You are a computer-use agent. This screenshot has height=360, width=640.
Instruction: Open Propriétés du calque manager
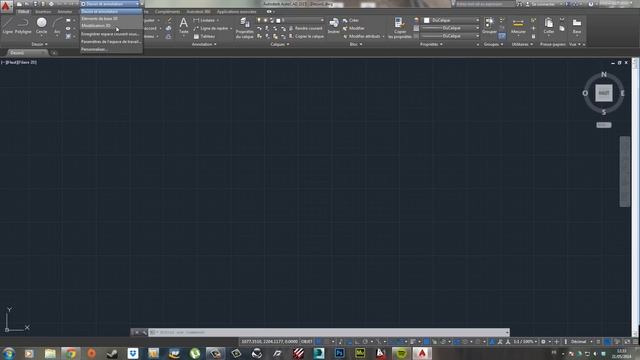click(245, 28)
